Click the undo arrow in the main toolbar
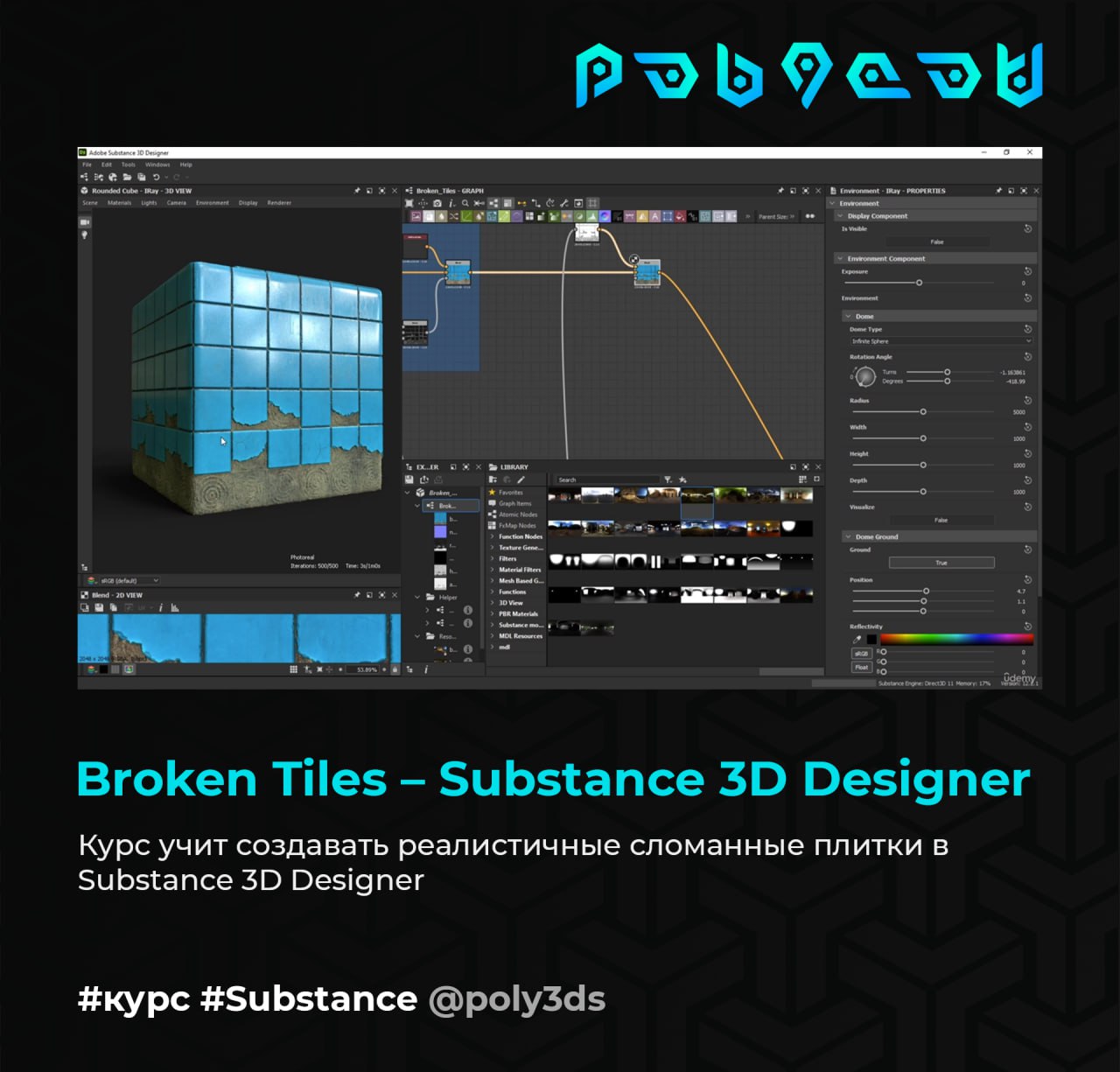Viewport: 1120px width, 1072px height. tap(156, 177)
